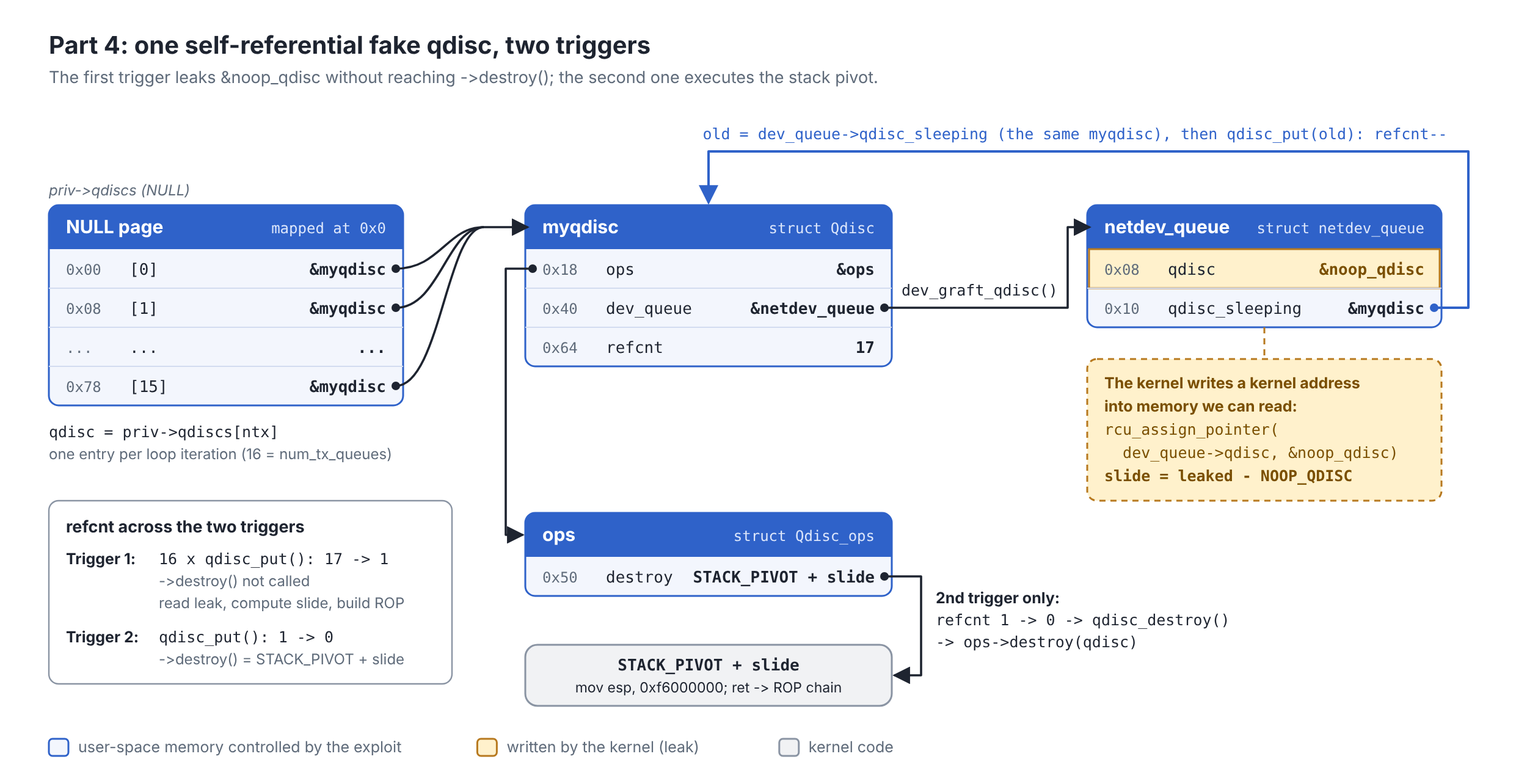Click the 'Trigger 1:' label

[x=101, y=559]
